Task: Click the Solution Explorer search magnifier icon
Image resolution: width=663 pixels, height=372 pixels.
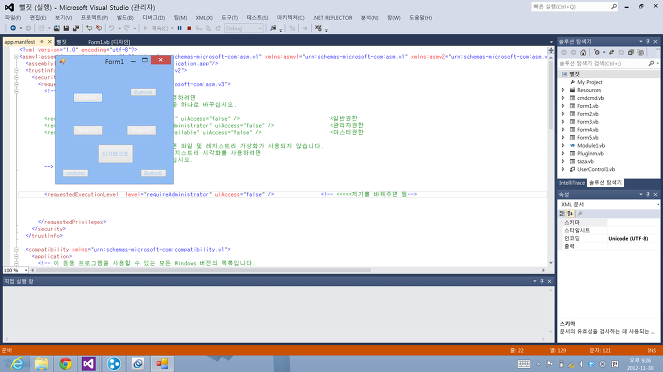Action: click(x=651, y=63)
